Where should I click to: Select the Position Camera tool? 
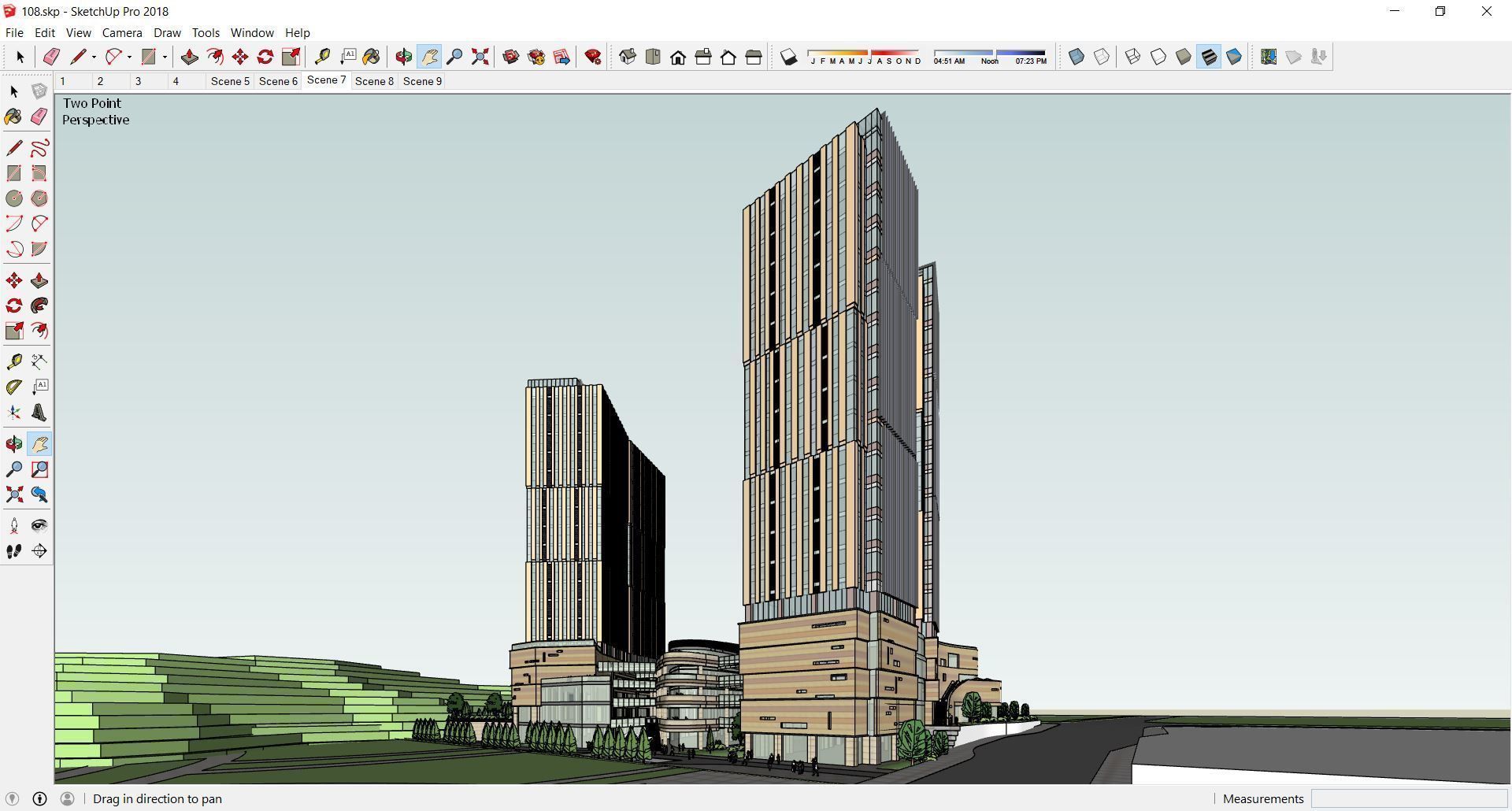point(14,525)
